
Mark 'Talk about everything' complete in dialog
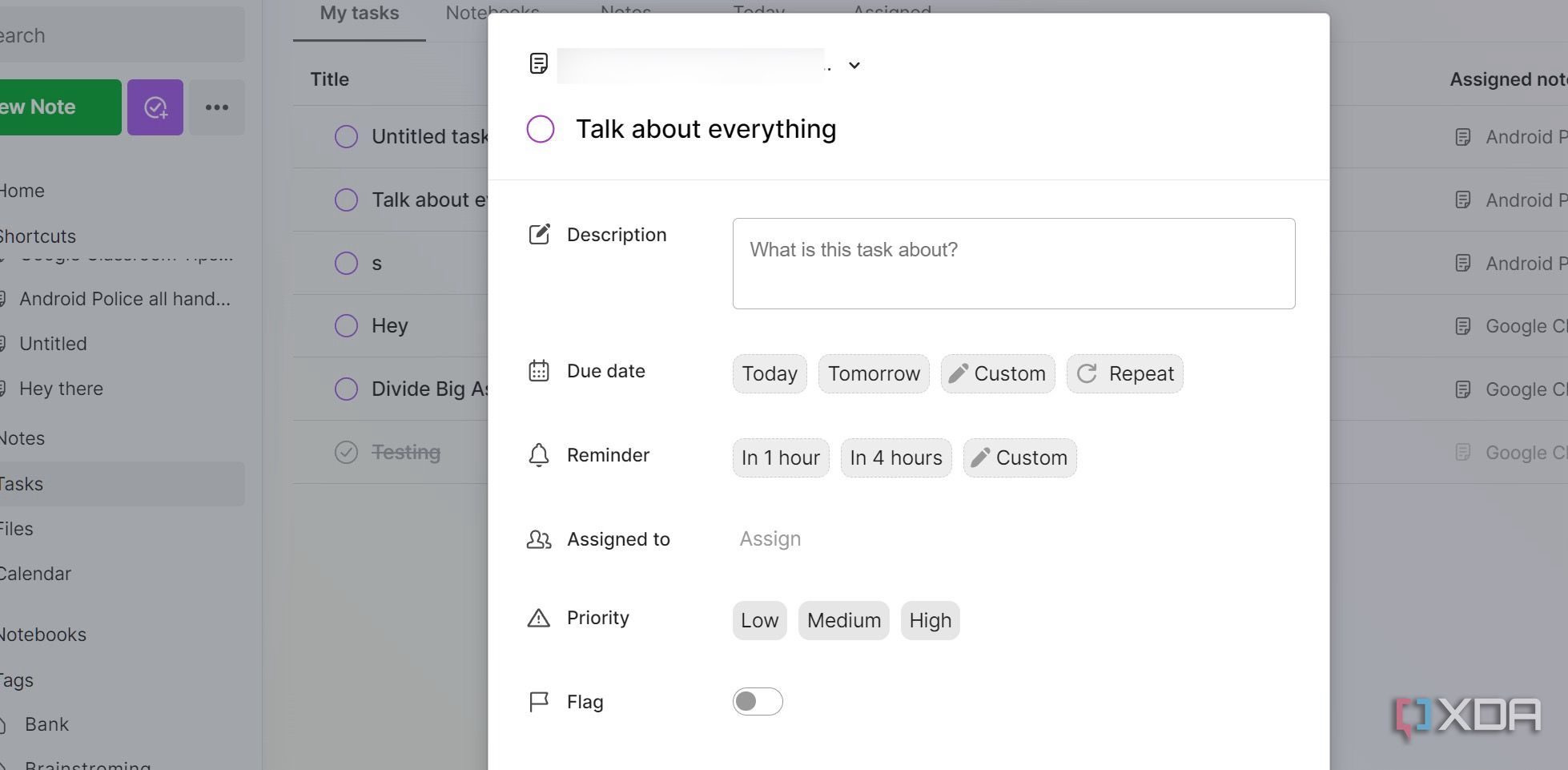(x=541, y=129)
